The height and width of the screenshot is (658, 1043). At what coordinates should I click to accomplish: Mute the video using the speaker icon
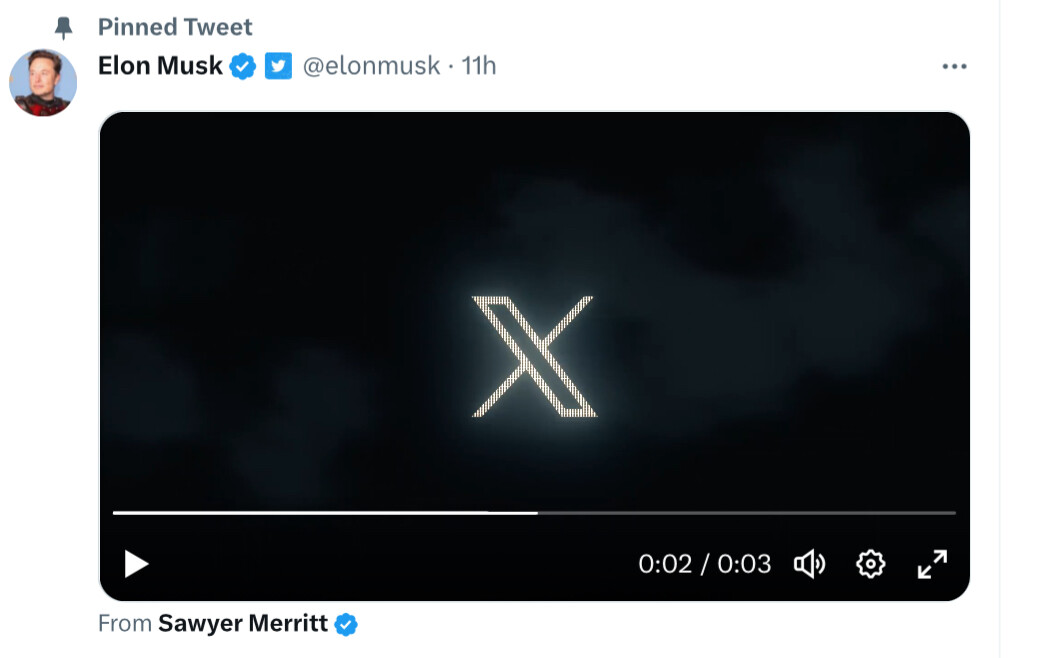[810, 564]
